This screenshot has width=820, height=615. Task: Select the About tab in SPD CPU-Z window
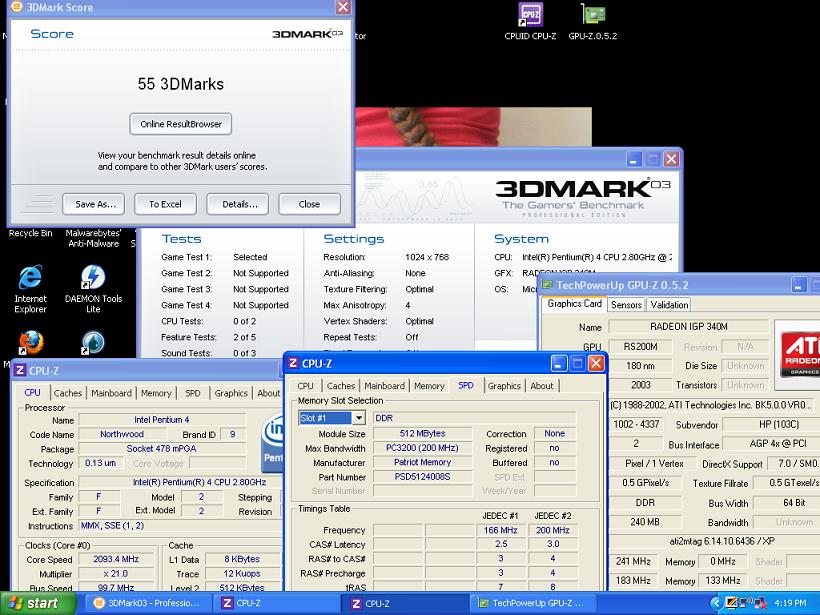pyautogui.click(x=542, y=385)
